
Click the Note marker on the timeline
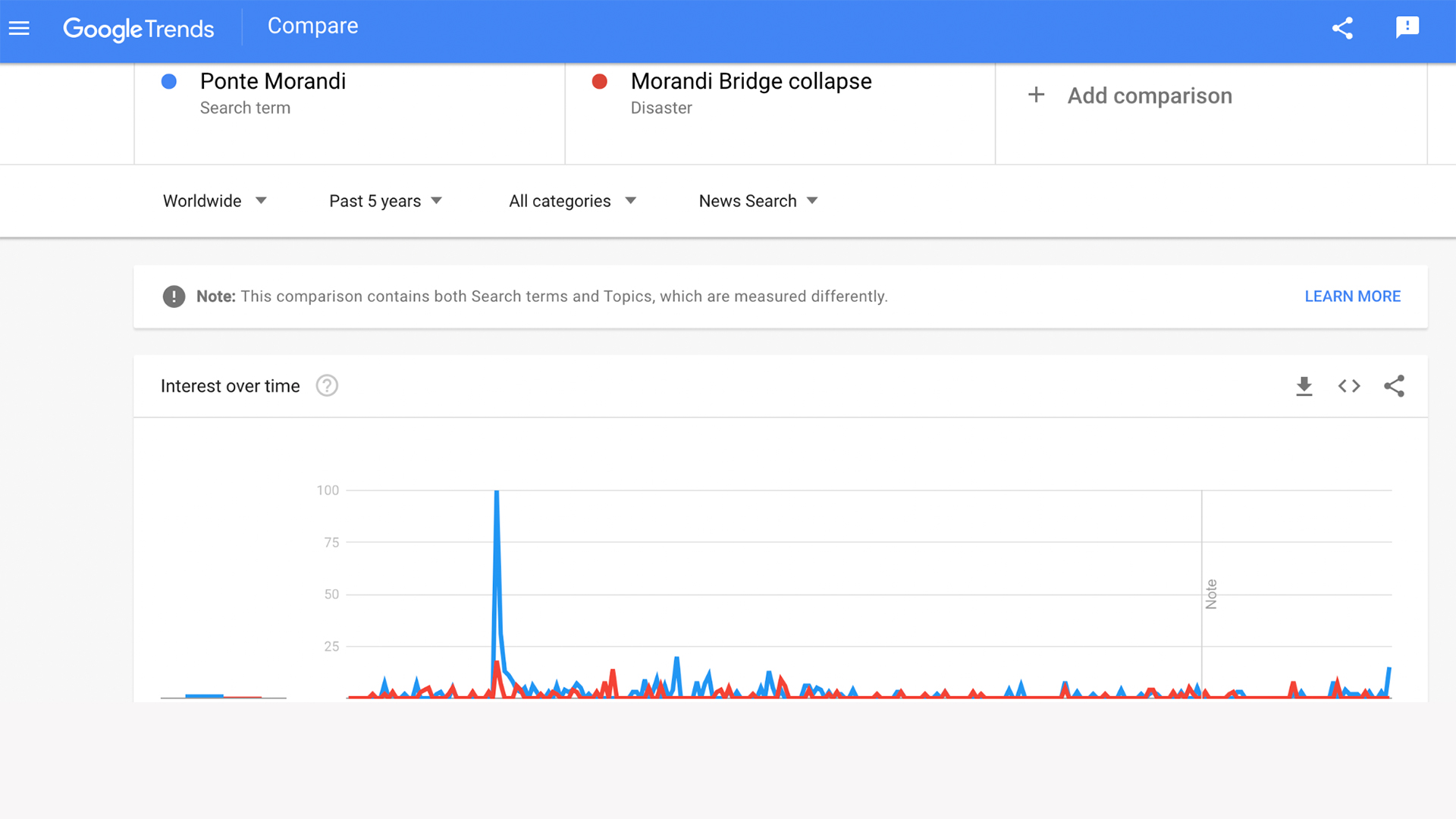tap(1211, 594)
